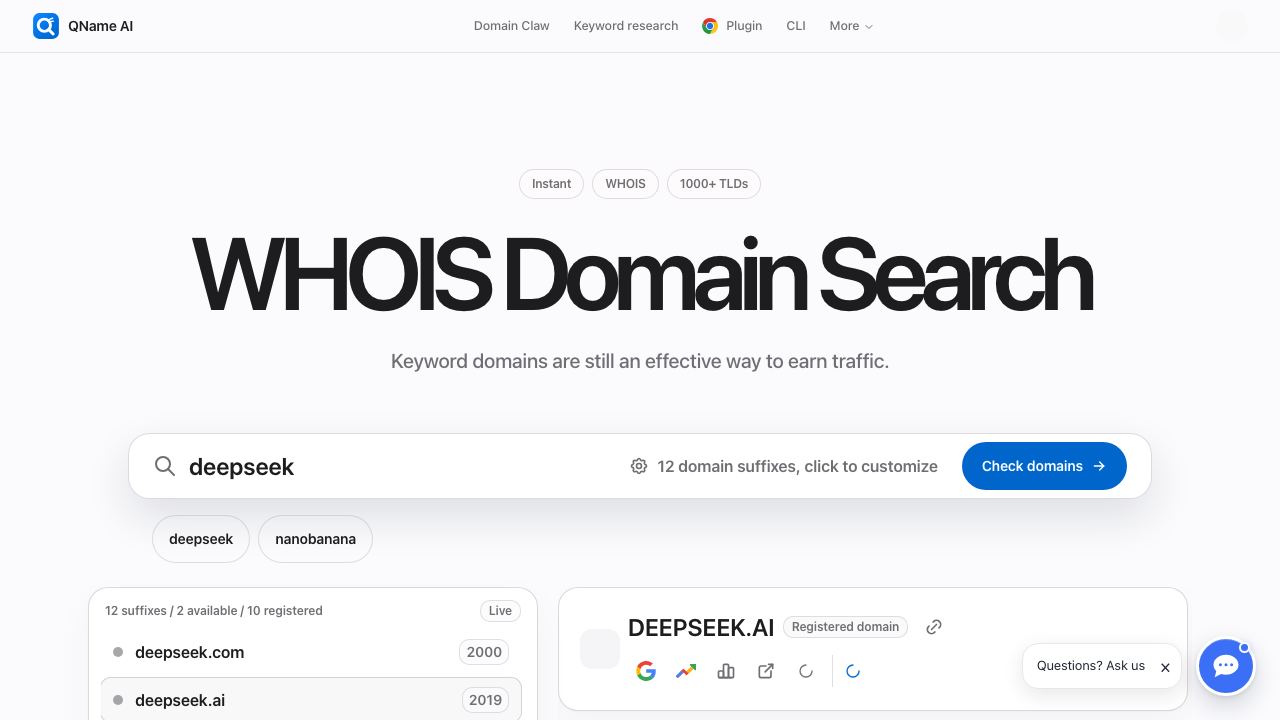The height and width of the screenshot is (720, 1280).
Task: Click the Check domains button
Action: tap(1044, 466)
